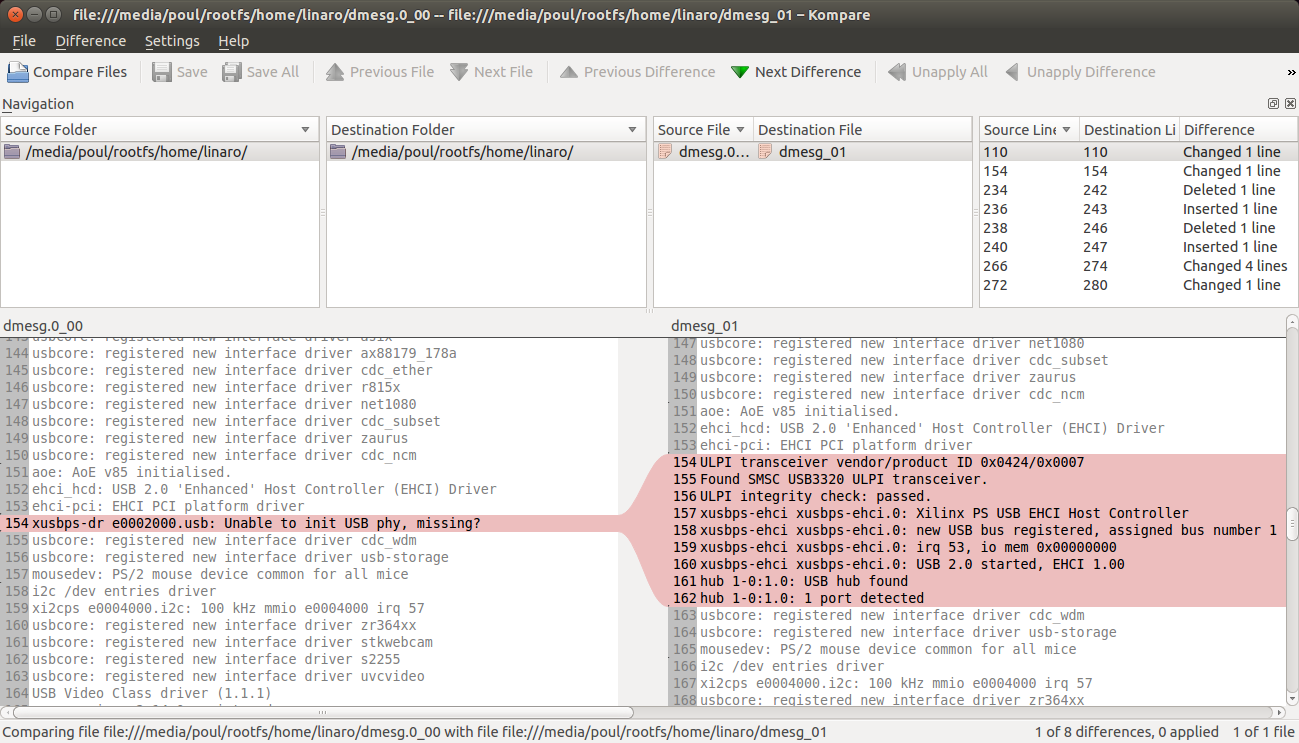Close the Navigation dock panel

coord(1290,104)
